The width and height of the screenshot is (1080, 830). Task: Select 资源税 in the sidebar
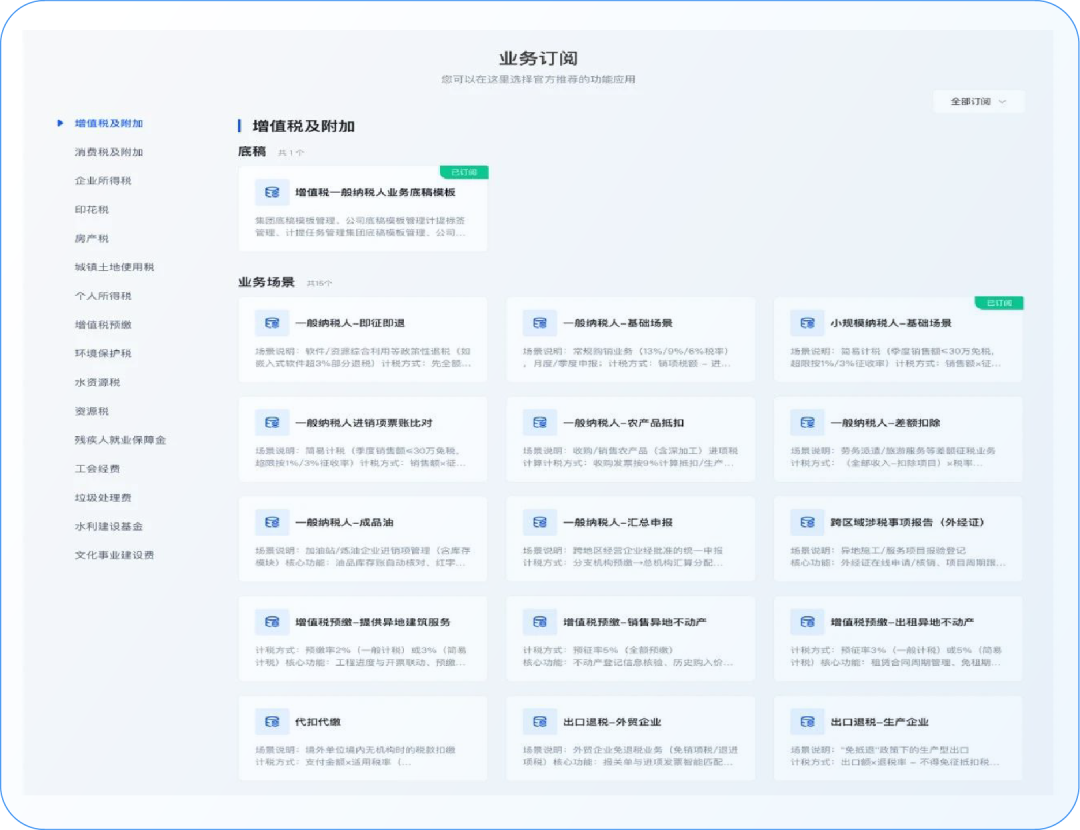92,412
